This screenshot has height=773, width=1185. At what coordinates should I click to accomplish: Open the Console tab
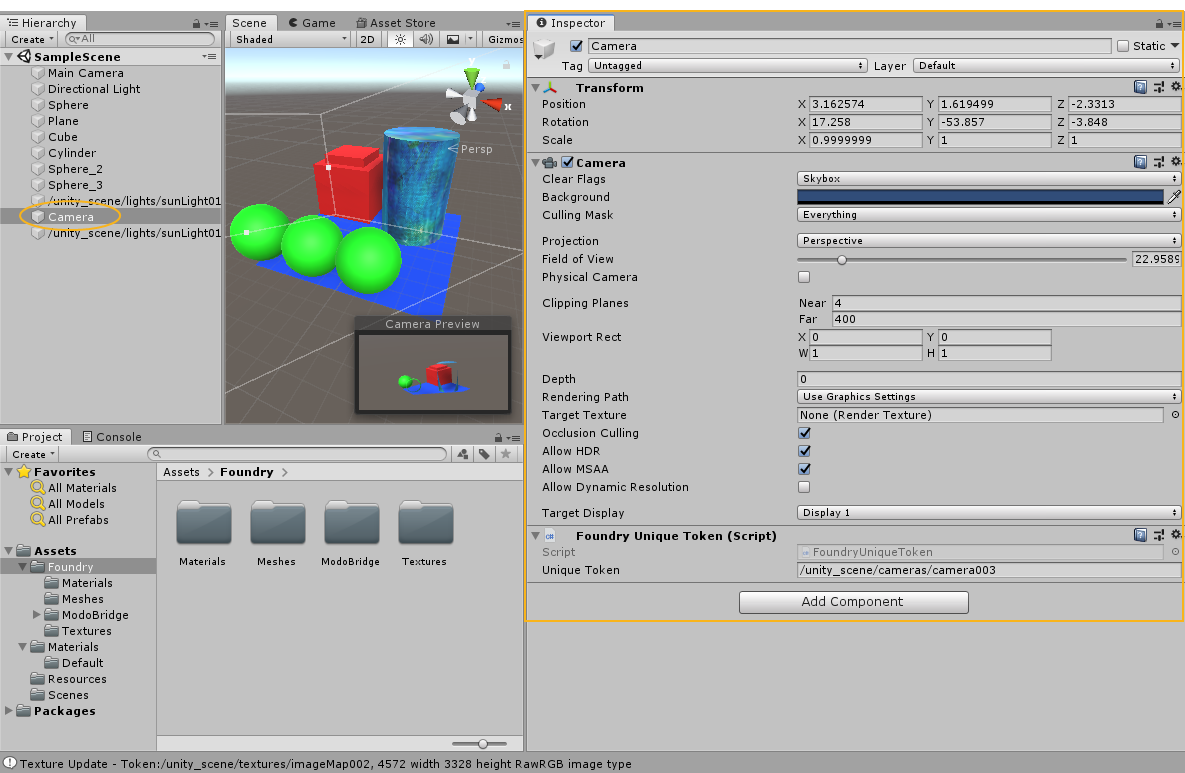pos(112,437)
